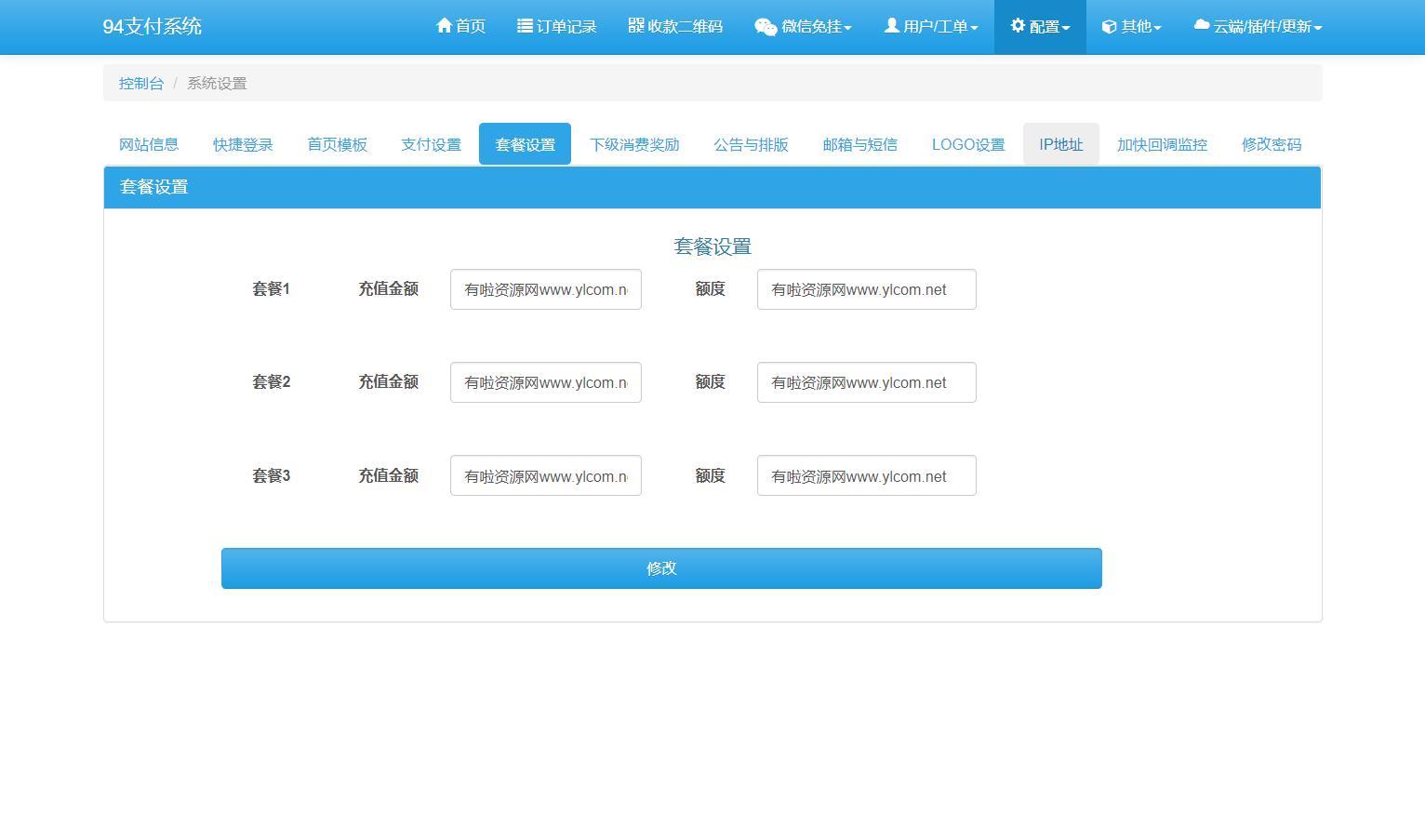Viewport: 1425px width, 840px height.
Task: Switch to the 邮箱与短信 tab
Action: [859, 144]
